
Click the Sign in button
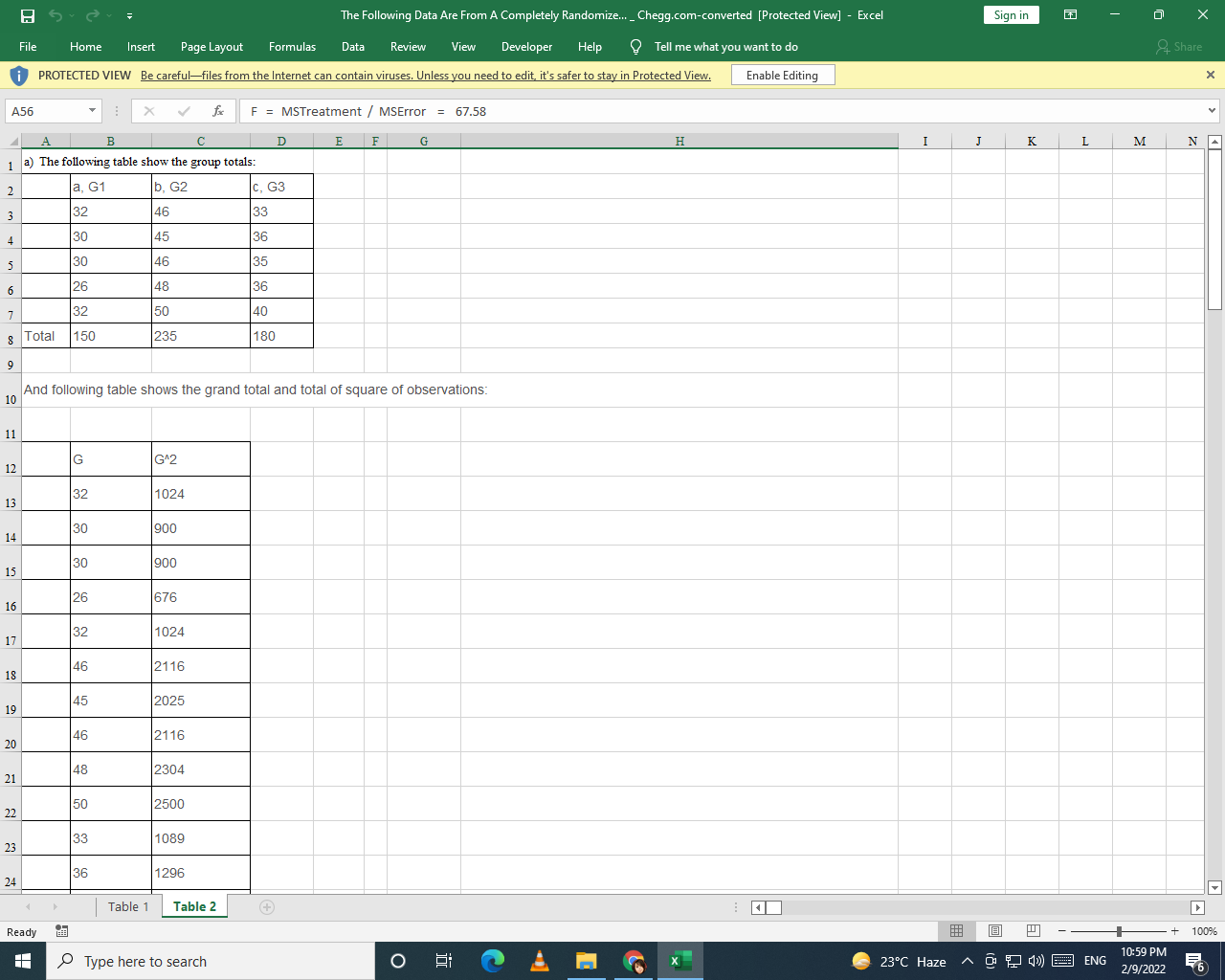[1011, 14]
